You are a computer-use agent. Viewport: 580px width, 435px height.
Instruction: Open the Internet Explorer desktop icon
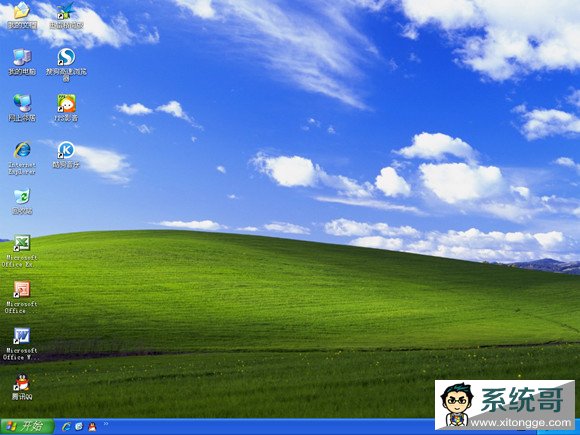[22, 158]
